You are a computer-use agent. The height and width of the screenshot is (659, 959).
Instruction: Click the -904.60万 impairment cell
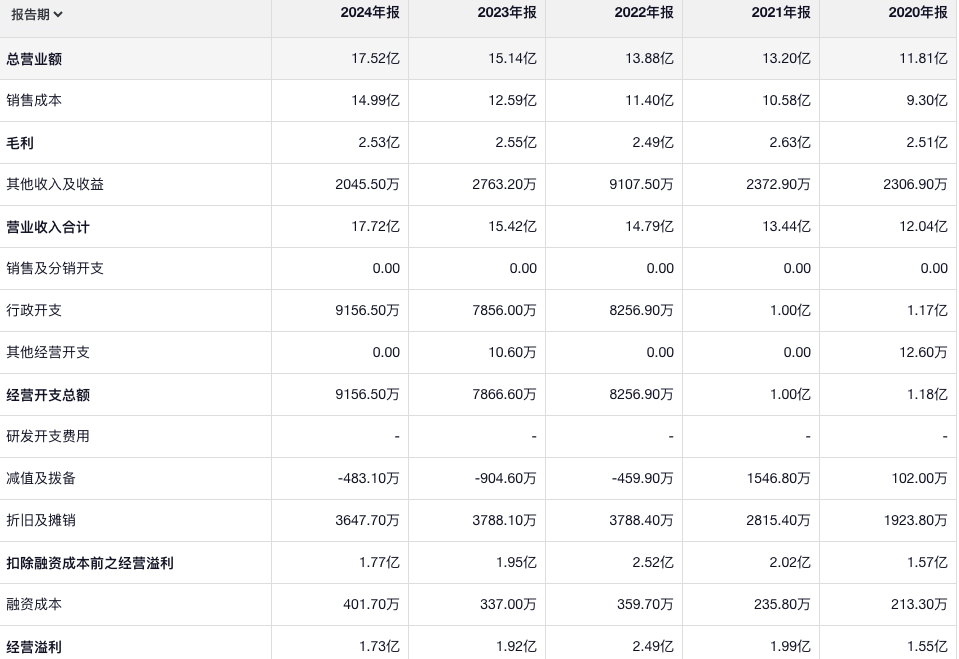pos(505,479)
